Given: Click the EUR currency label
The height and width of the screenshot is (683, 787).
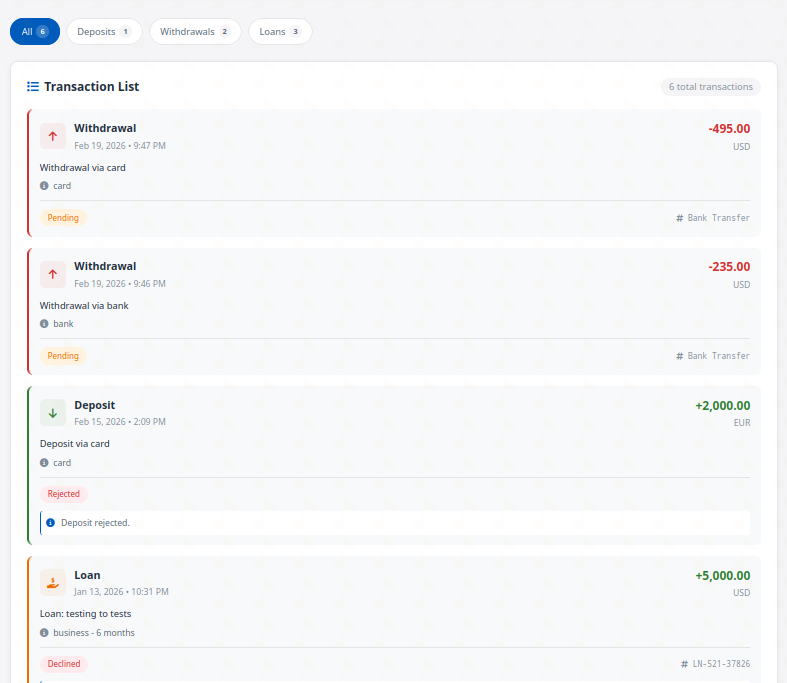Looking at the screenshot, I should 742,423.
